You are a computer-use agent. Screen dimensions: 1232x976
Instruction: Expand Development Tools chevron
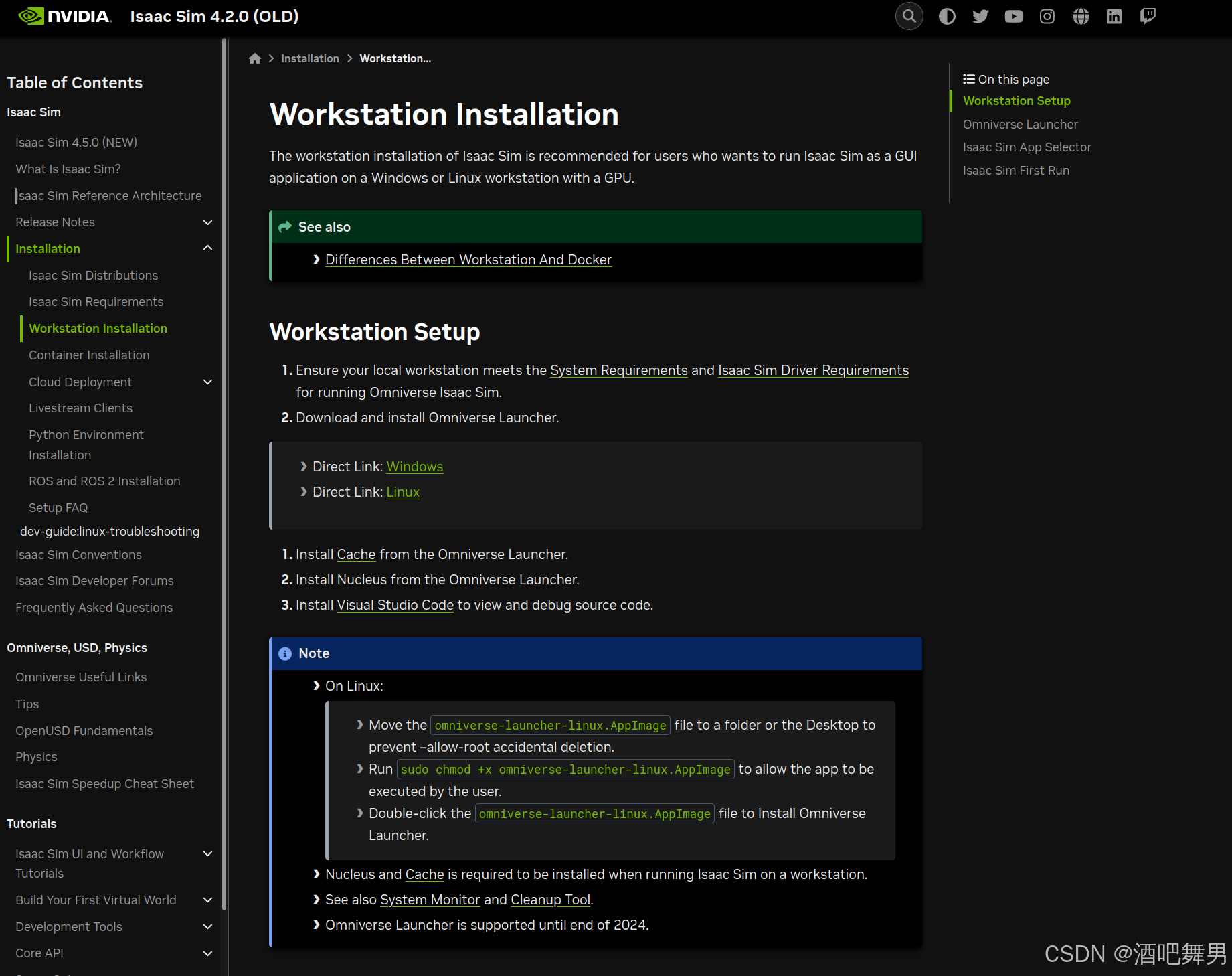coord(207,926)
